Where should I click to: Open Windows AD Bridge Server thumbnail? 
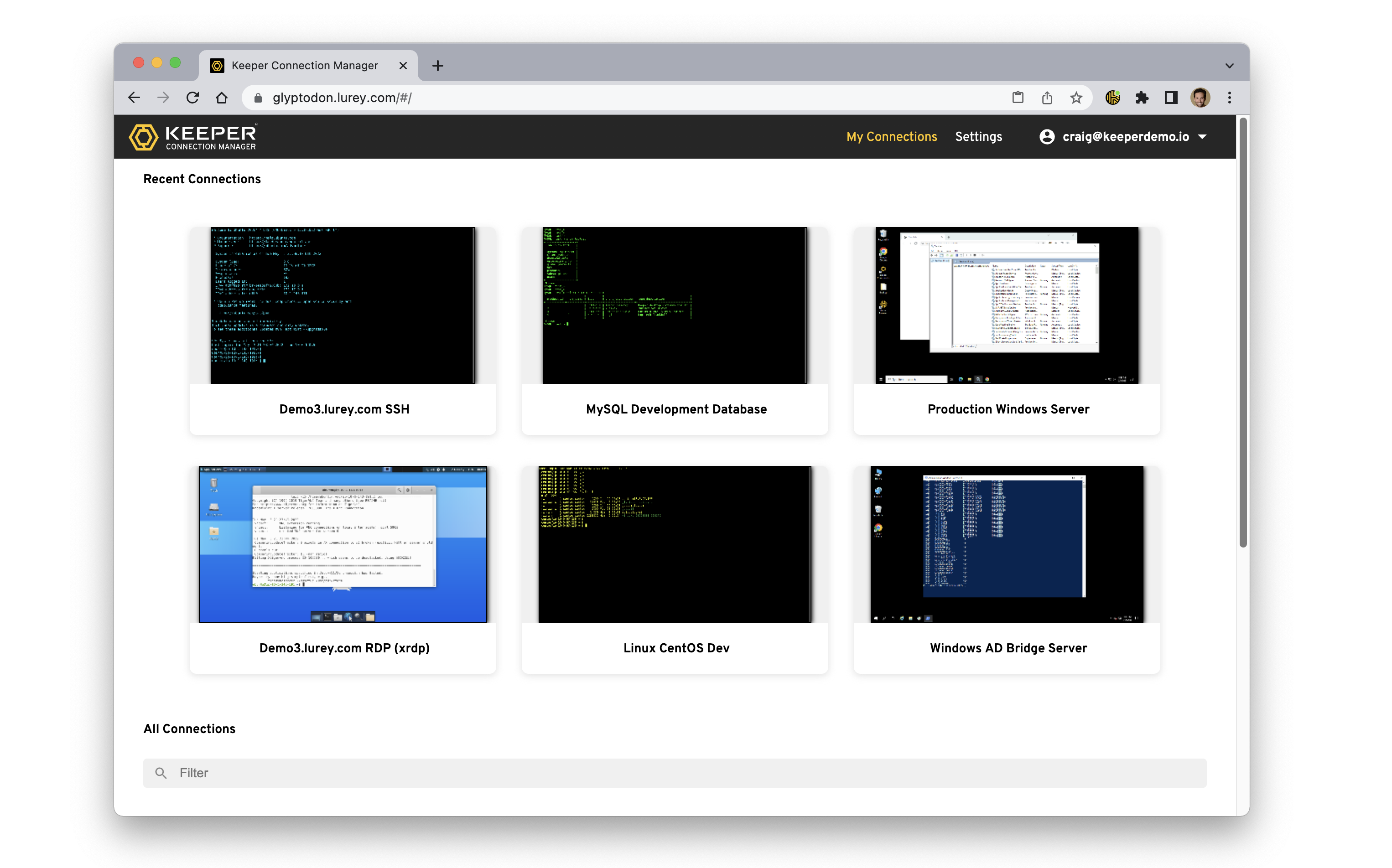coord(1007,544)
